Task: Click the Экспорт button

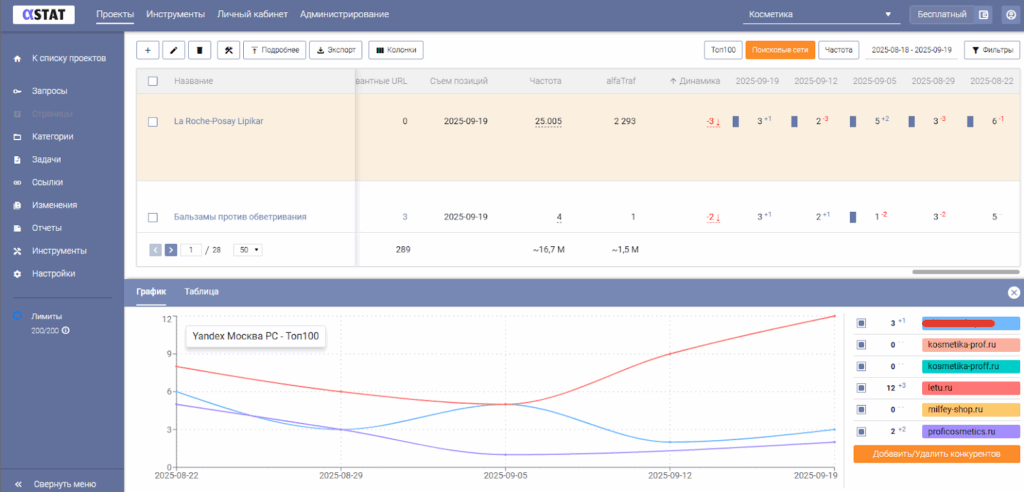Action: pyautogui.click(x=335, y=49)
